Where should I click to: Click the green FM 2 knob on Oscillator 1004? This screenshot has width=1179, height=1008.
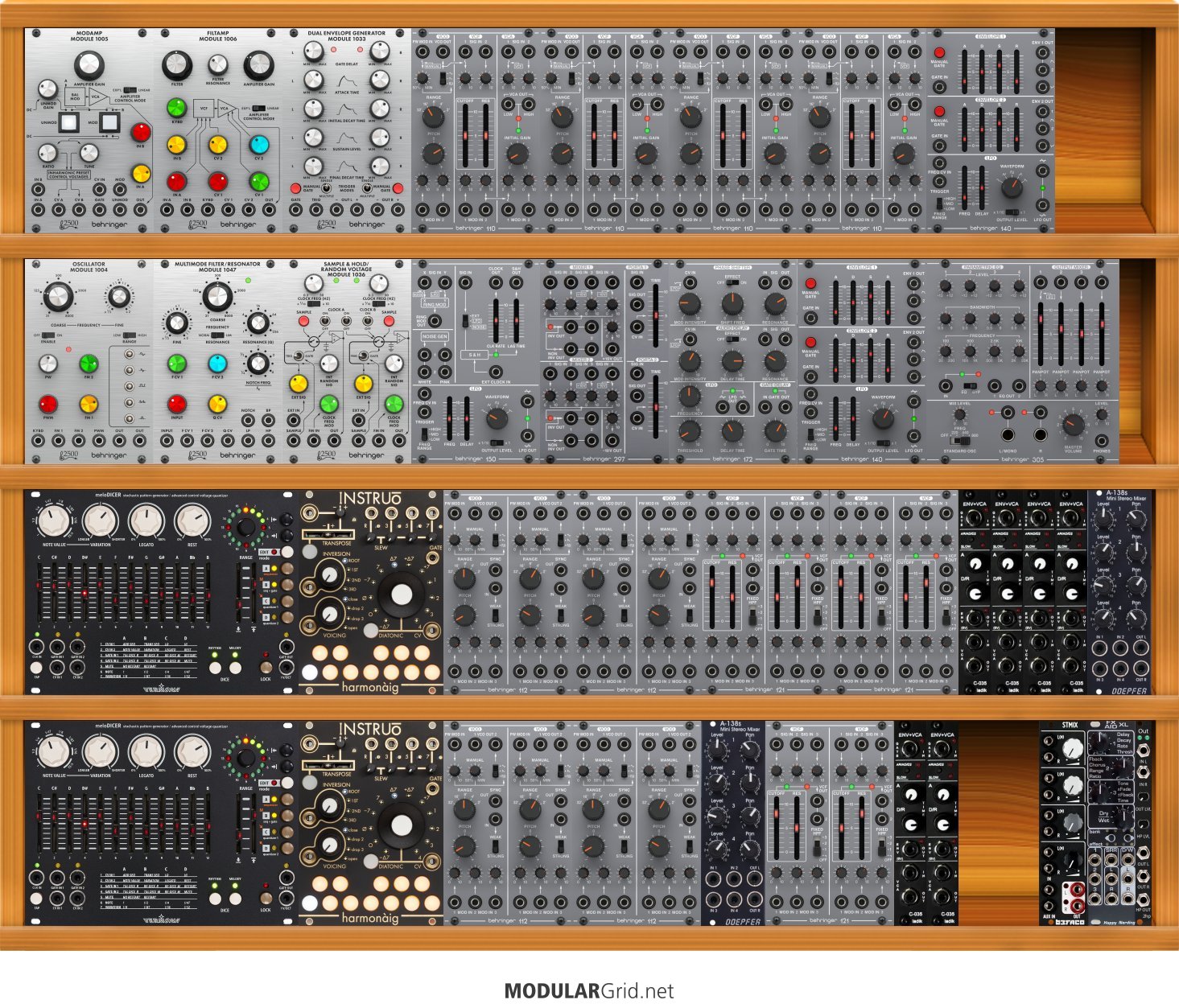[89, 364]
